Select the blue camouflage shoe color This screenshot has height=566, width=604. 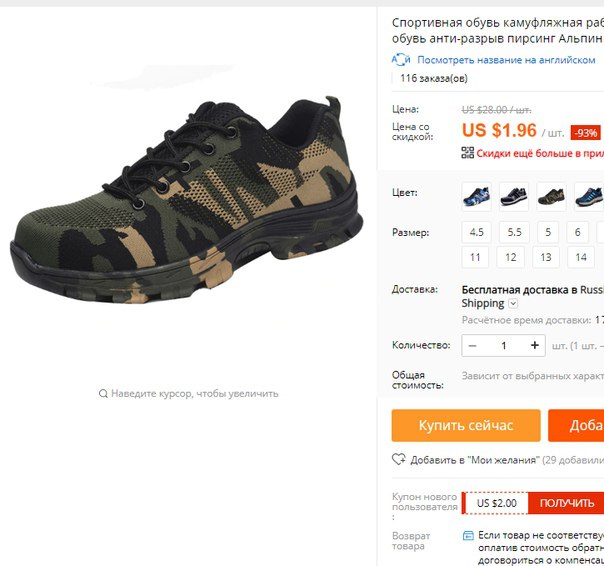pyautogui.click(x=476, y=197)
